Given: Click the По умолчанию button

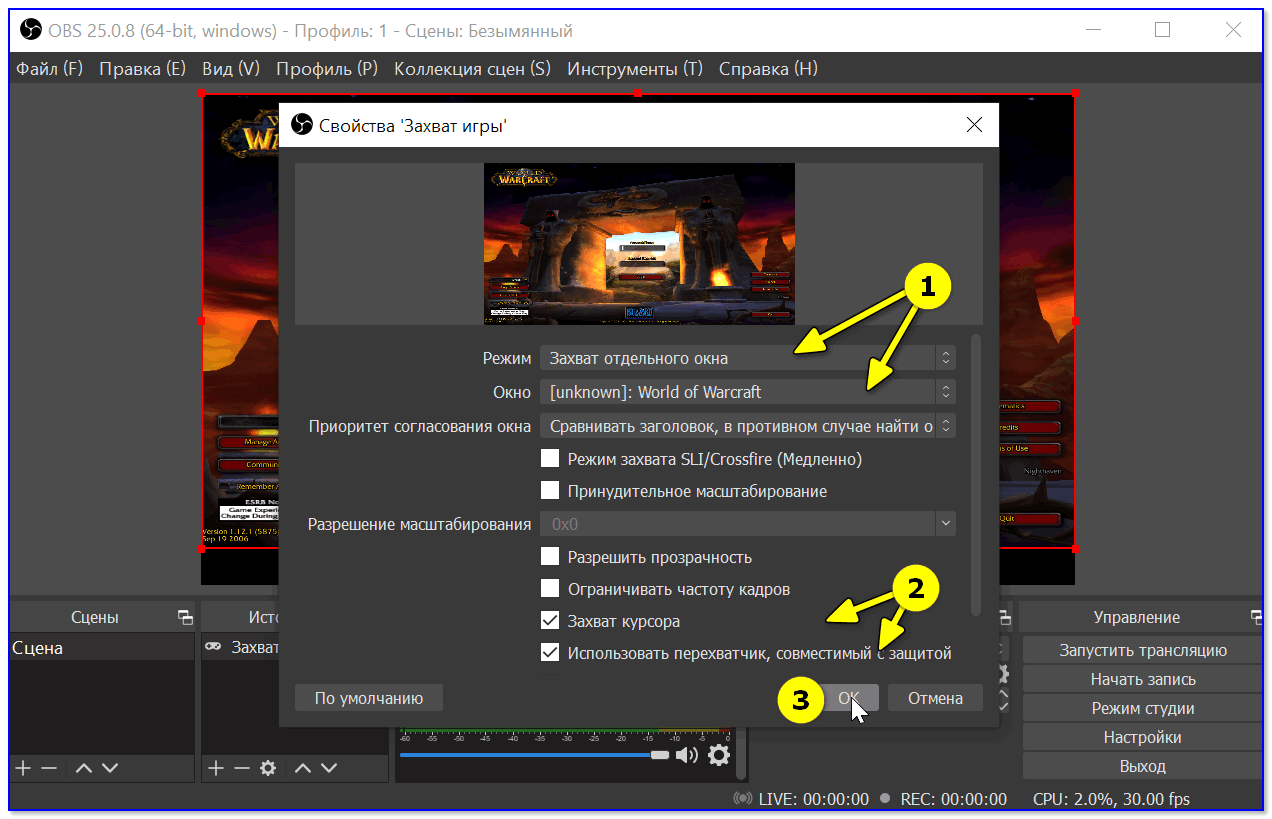Looking at the screenshot, I should (369, 698).
